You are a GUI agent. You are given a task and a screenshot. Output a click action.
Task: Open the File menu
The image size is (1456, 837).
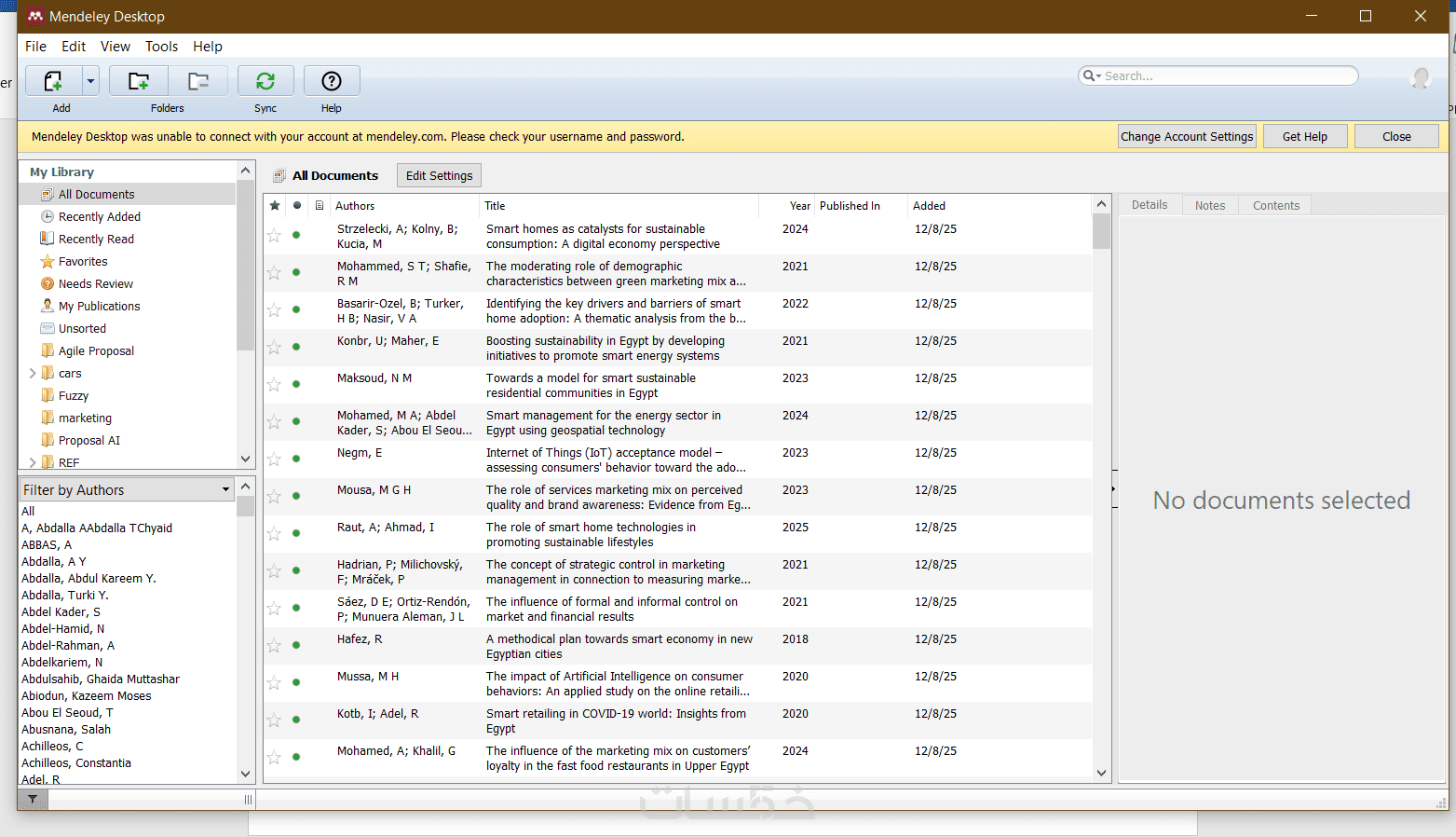[x=35, y=47]
